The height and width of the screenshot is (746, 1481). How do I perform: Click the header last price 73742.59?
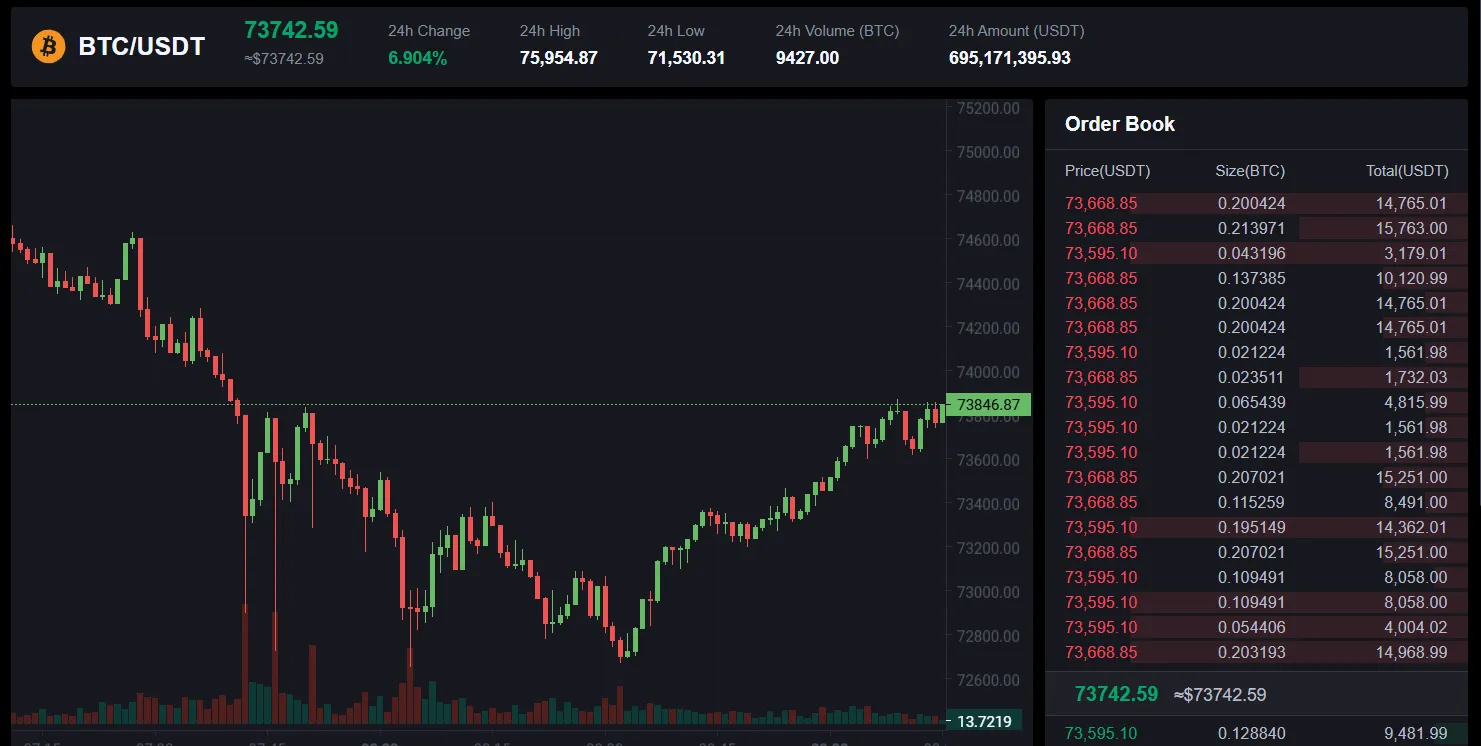[291, 30]
